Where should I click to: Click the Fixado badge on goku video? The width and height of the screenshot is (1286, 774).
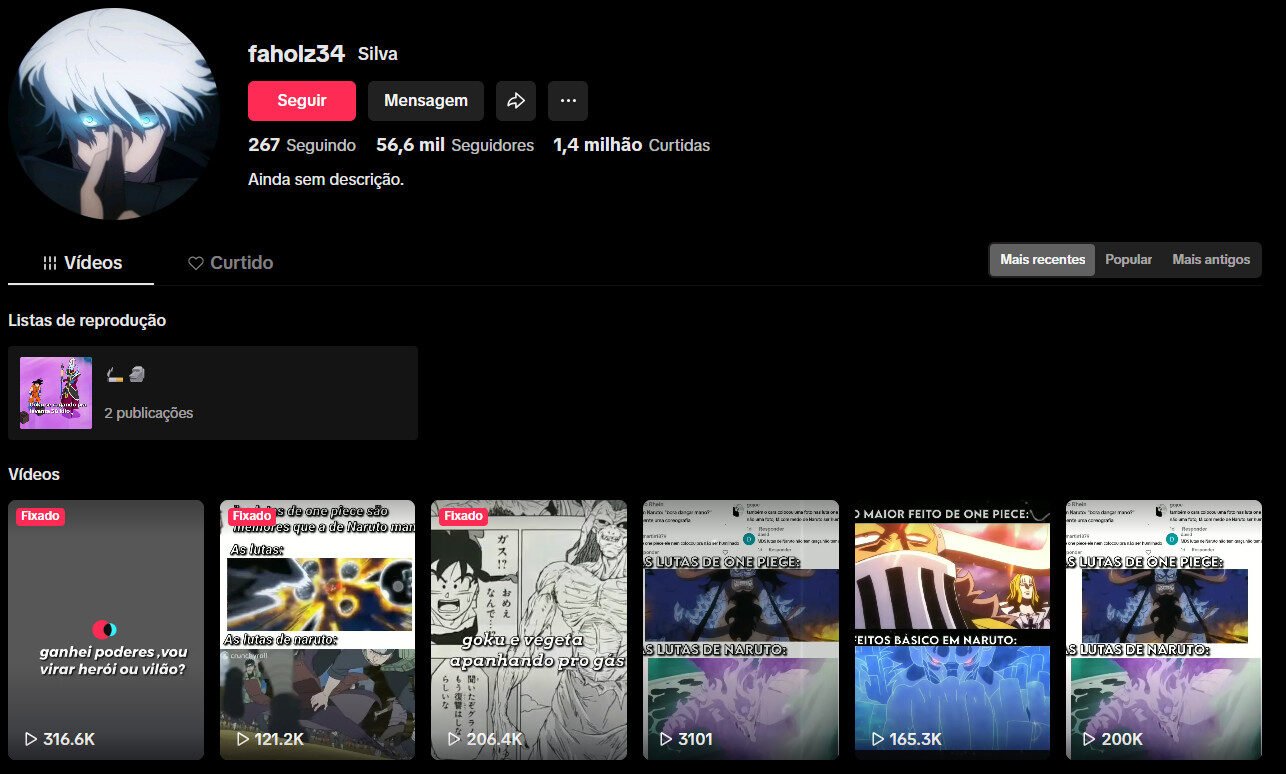(463, 516)
